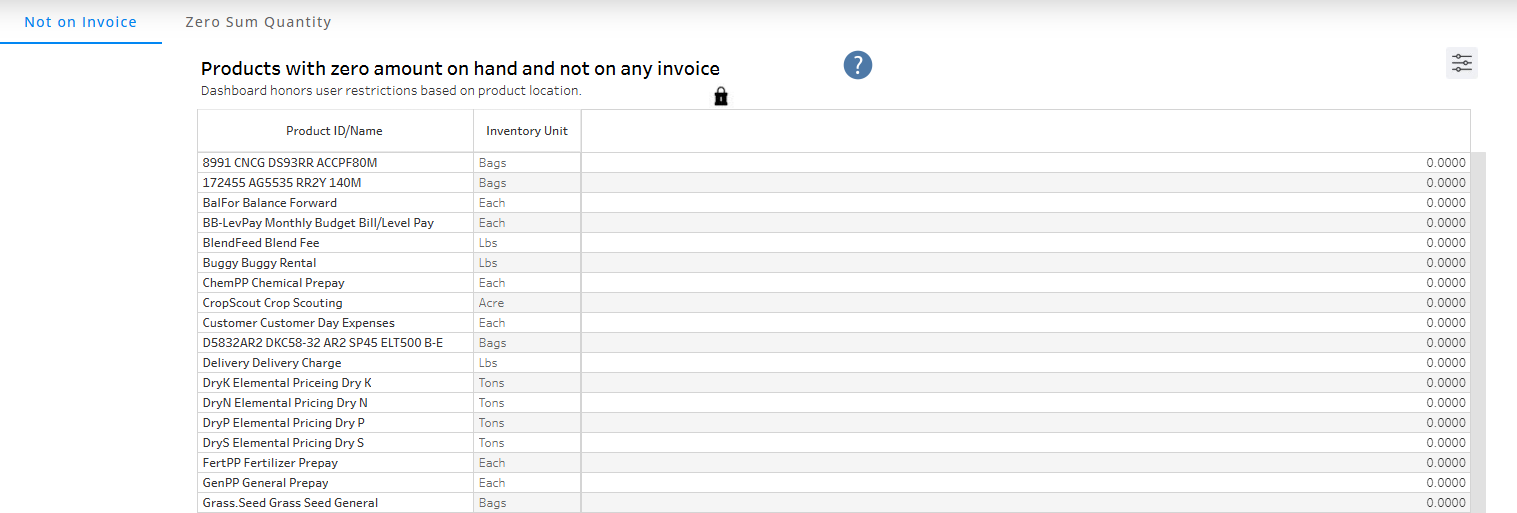
Task: Select Delivery Delivery Charge row
Action: click(x=834, y=363)
